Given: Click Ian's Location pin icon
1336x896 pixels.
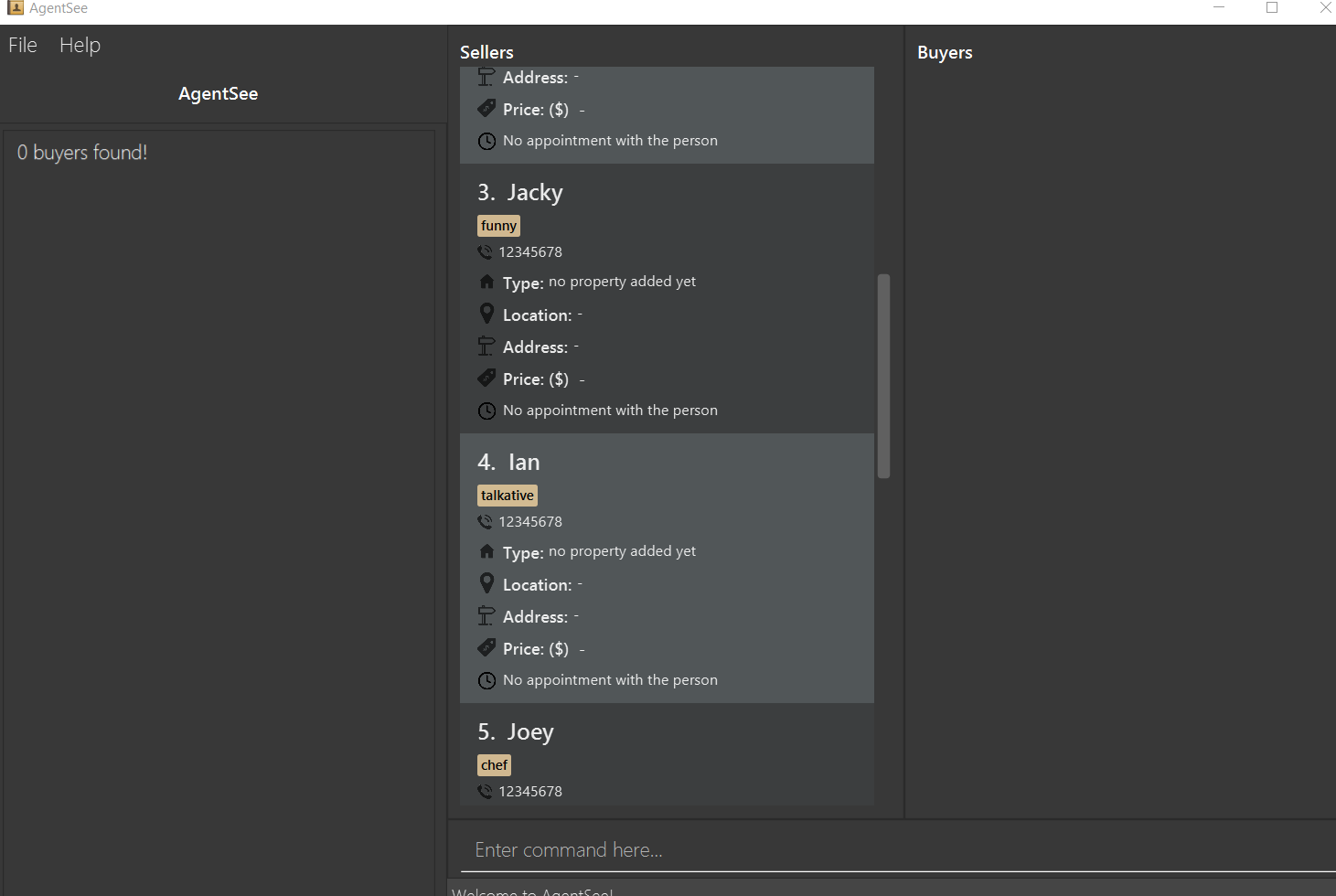Looking at the screenshot, I should [x=486, y=583].
